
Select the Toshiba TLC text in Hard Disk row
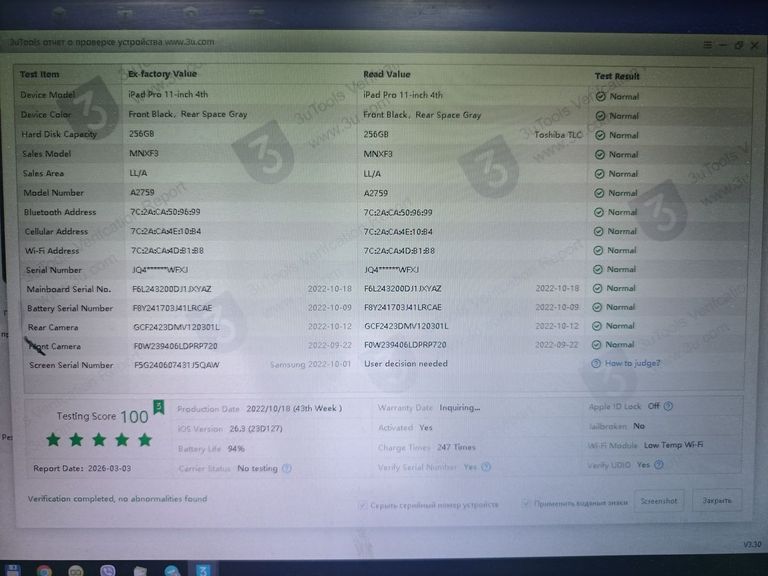558,135
